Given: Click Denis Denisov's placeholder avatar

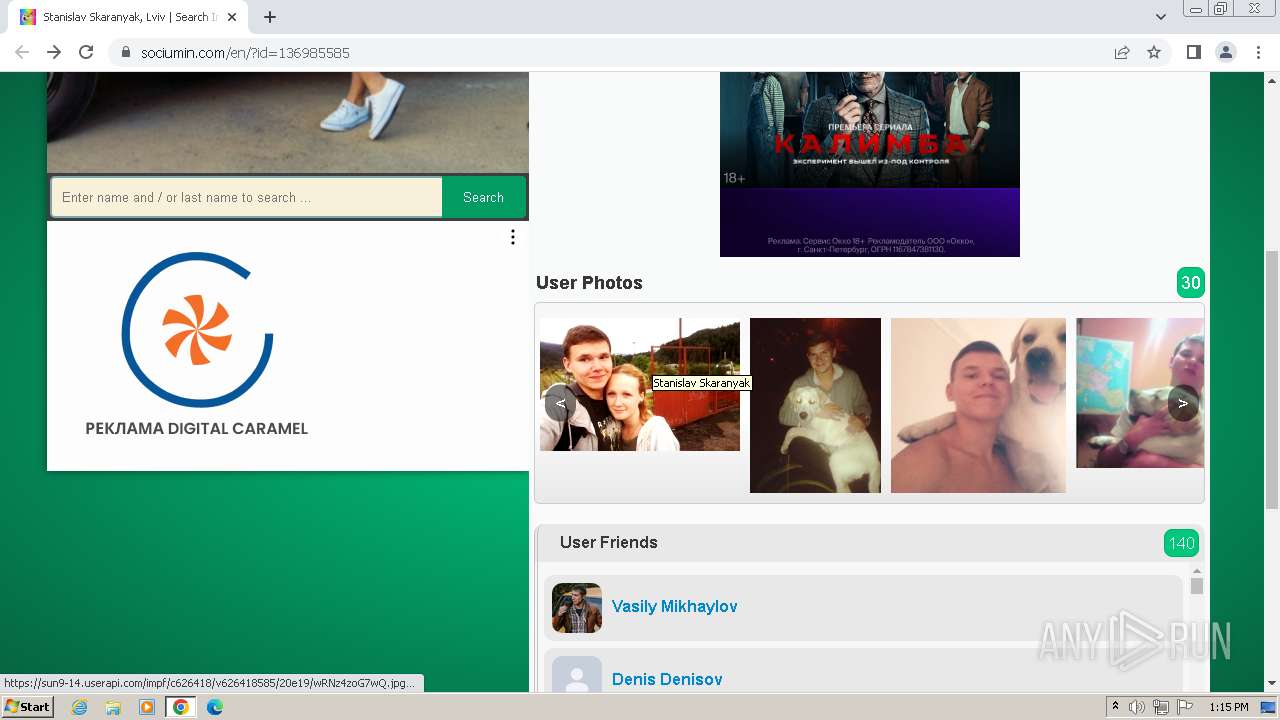Looking at the screenshot, I should click(577, 674).
